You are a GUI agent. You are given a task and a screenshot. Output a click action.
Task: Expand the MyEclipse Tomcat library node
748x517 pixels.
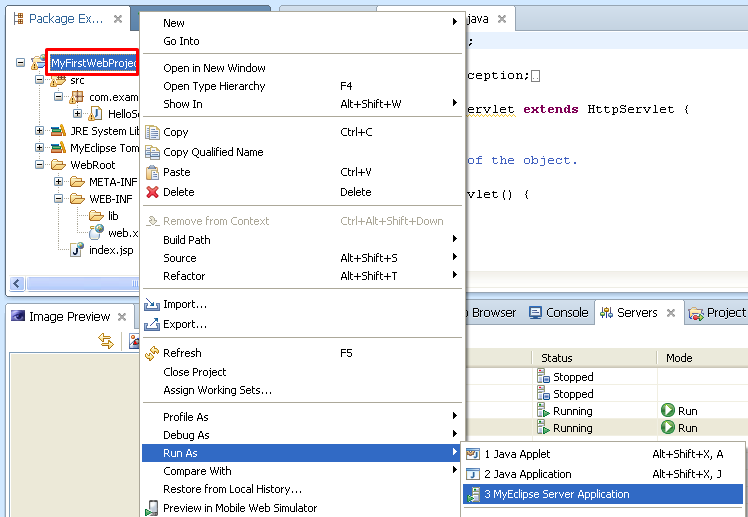(40, 148)
